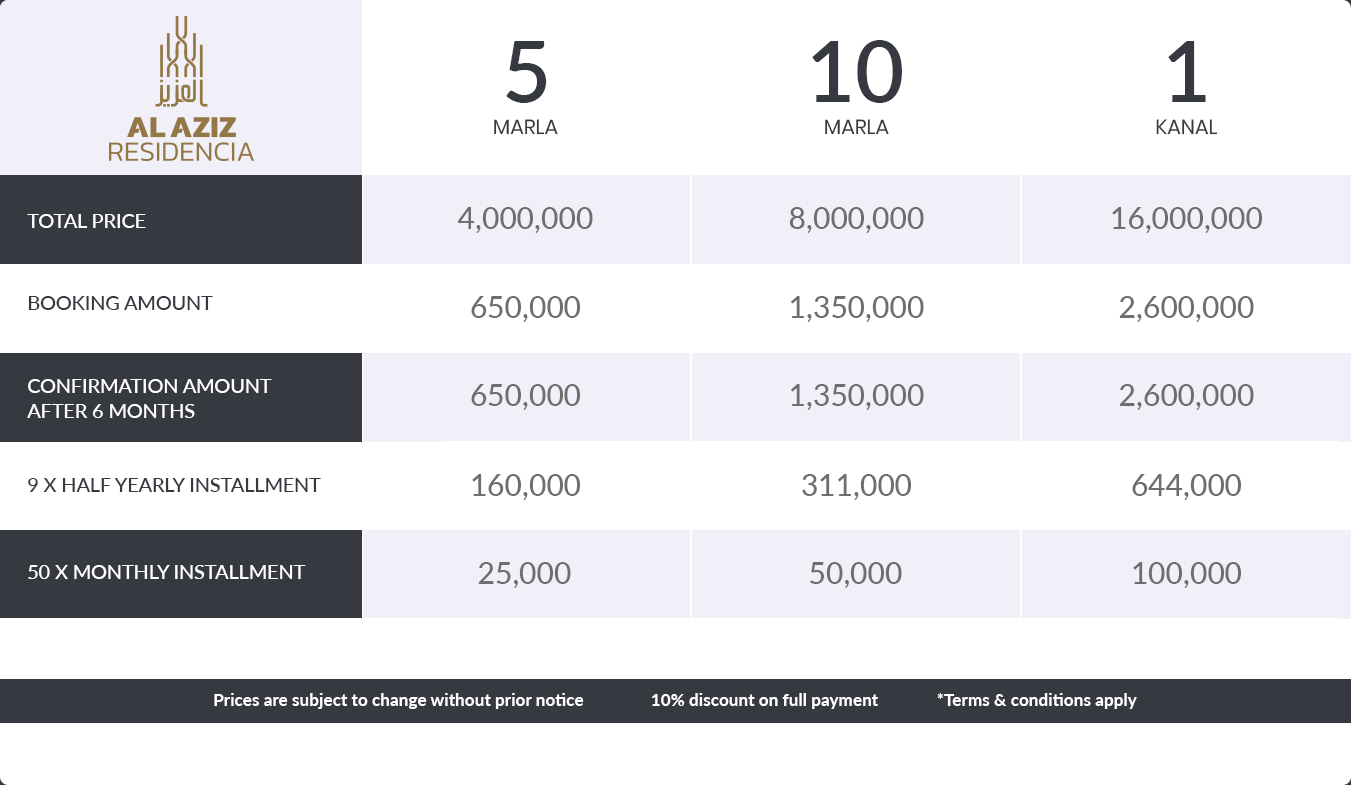Select the 10 Marla column header
The image size is (1351, 785).
click(x=856, y=87)
